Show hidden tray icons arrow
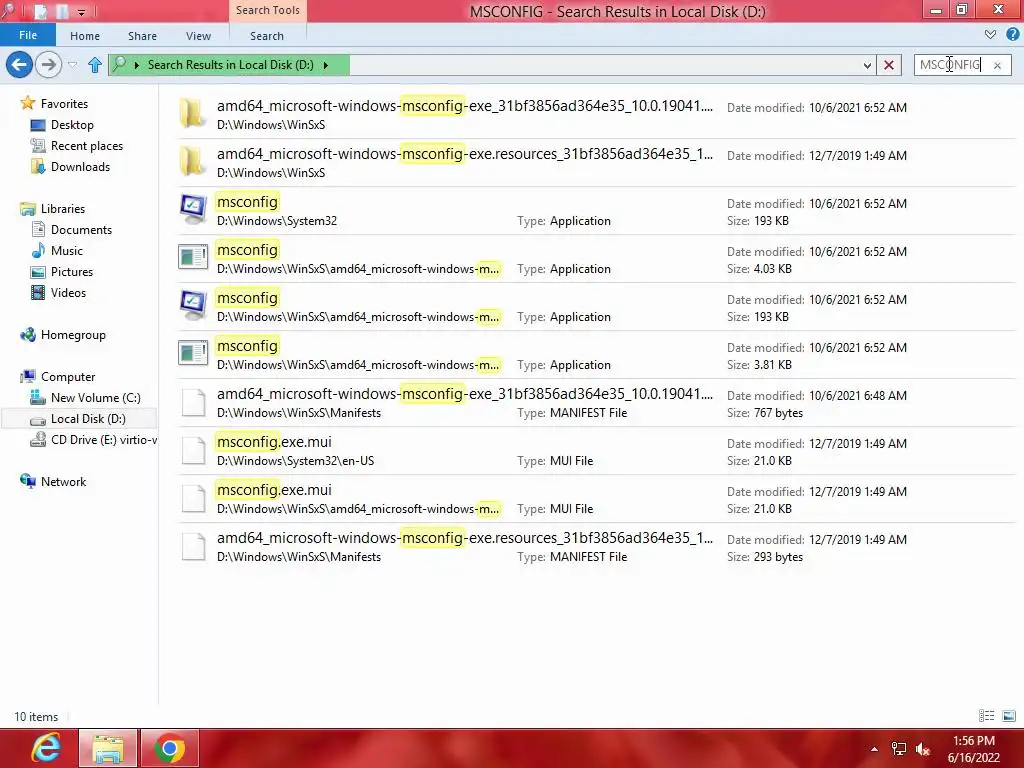The height and width of the screenshot is (768, 1024). pos(874,749)
